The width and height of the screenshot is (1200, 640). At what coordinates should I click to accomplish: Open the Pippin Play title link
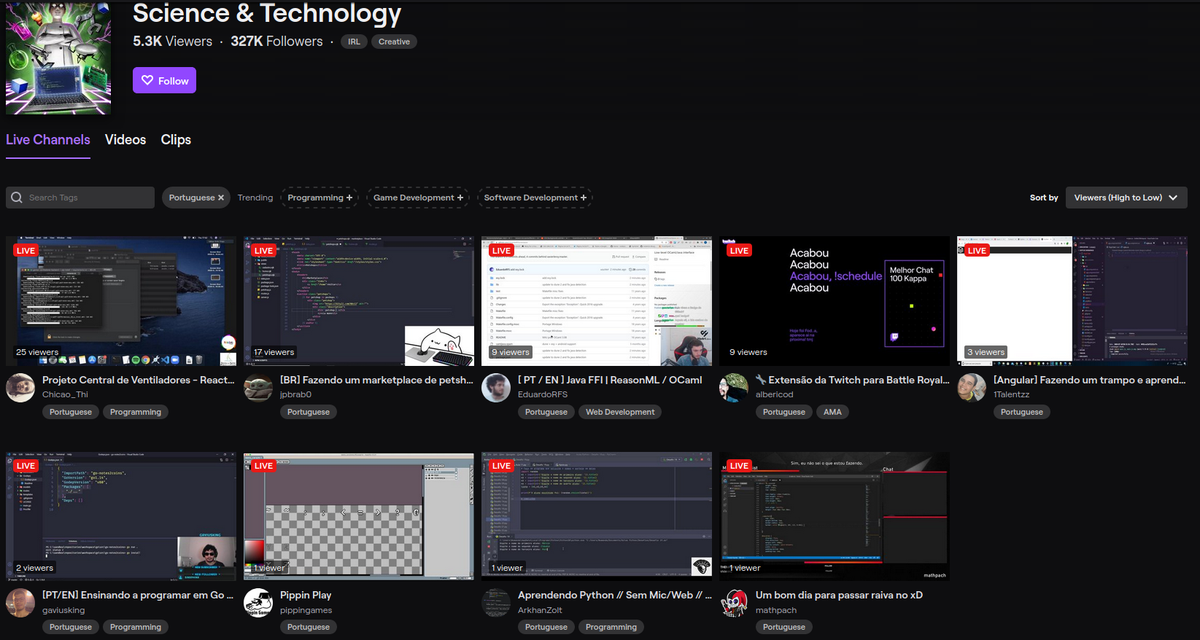click(306, 595)
